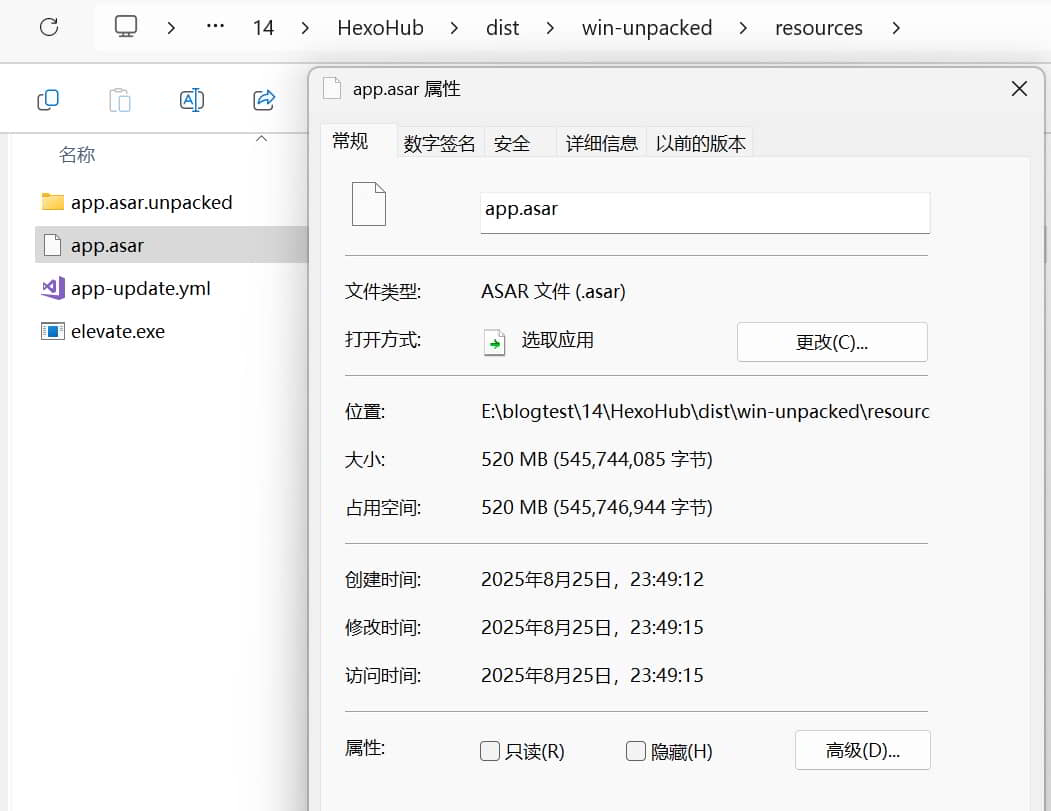Click the Share icon in toolbar

(264, 99)
